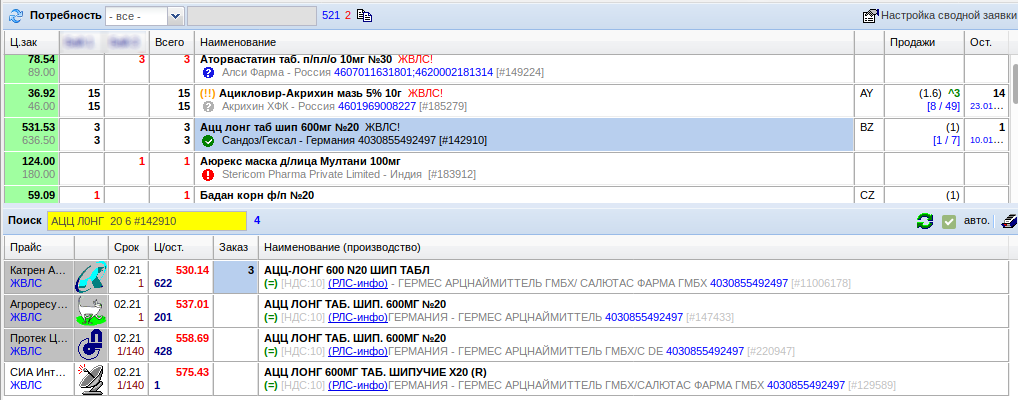The image size is (1018, 400).
Task: Sort by Ц.зак column header
Action: coord(30,42)
